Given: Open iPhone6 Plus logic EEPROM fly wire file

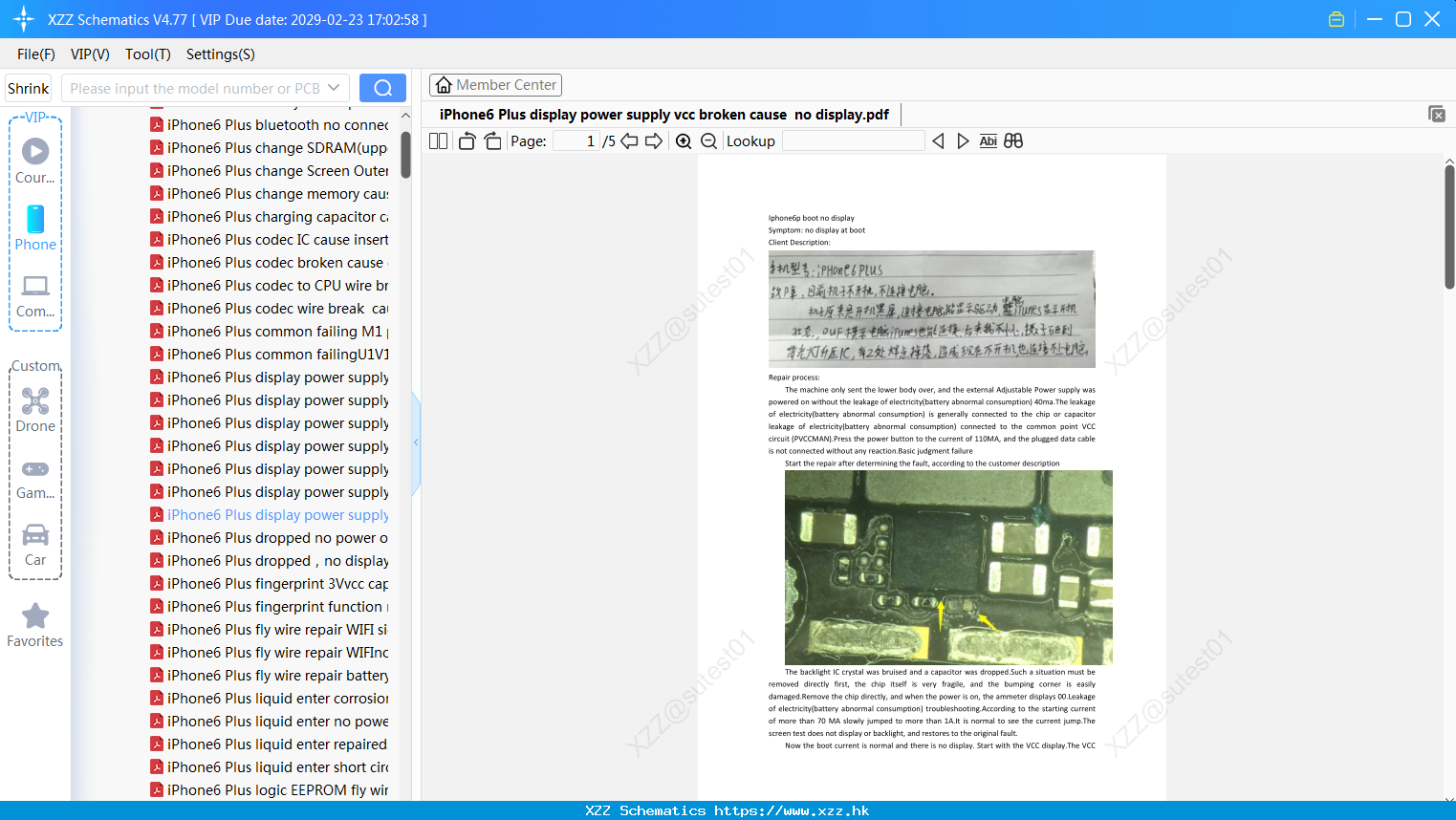Looking at the screenshot, I should point(270,789).
